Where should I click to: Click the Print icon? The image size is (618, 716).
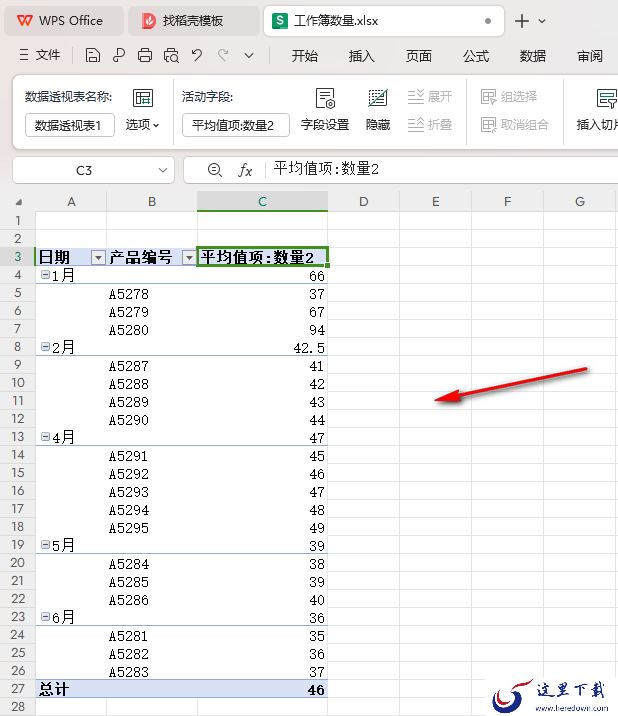click(145, 55)
